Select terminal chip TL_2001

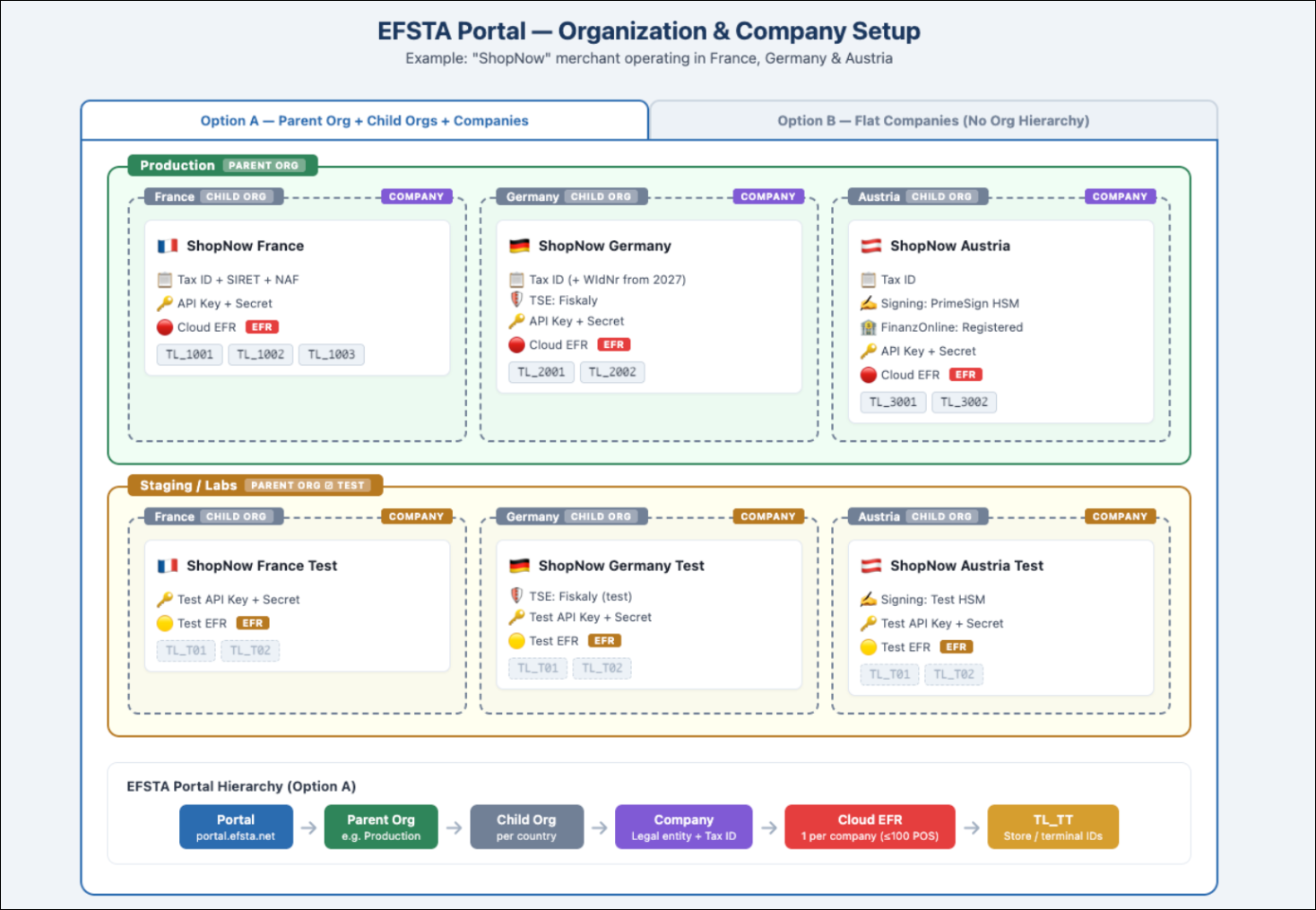tap(541, 372)
